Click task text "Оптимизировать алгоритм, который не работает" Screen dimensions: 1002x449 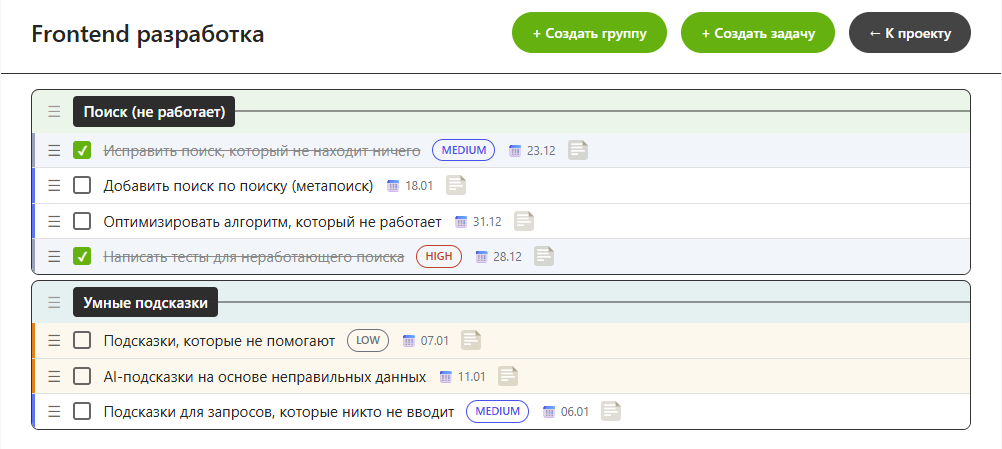pyautogui.click(x=272, y=222)
